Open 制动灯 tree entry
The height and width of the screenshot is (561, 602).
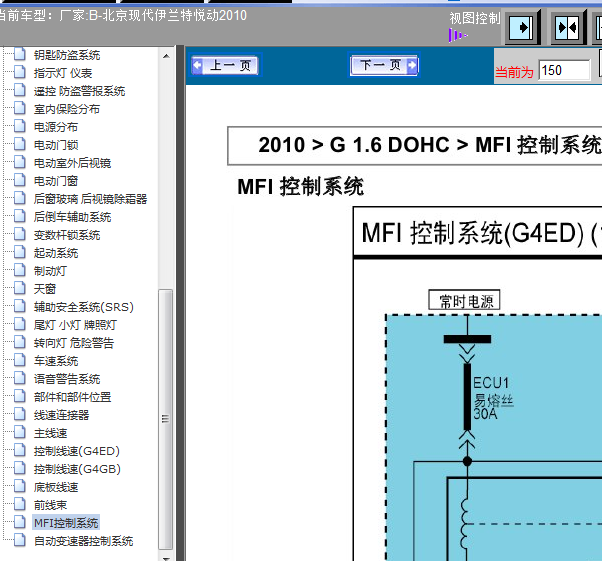[50, 271]
